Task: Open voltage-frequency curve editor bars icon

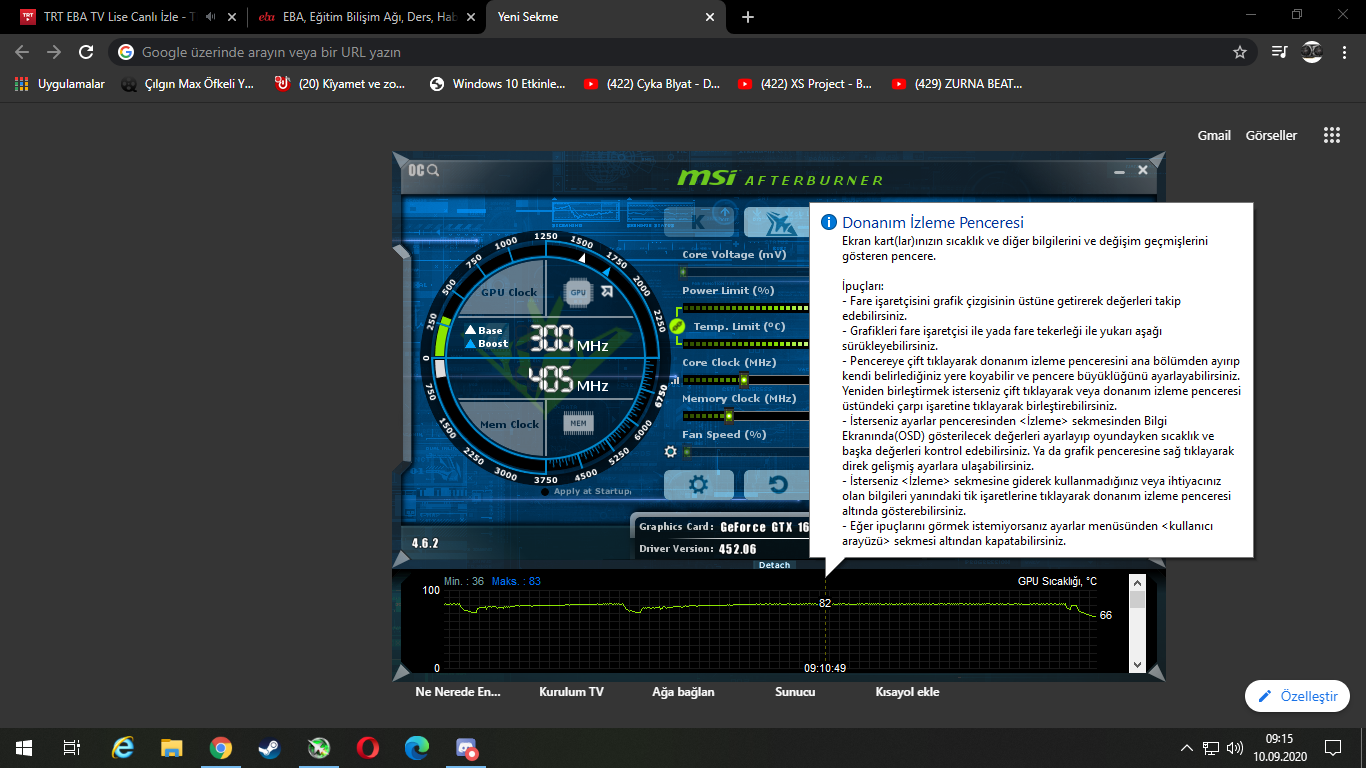Action: [674, 380]
